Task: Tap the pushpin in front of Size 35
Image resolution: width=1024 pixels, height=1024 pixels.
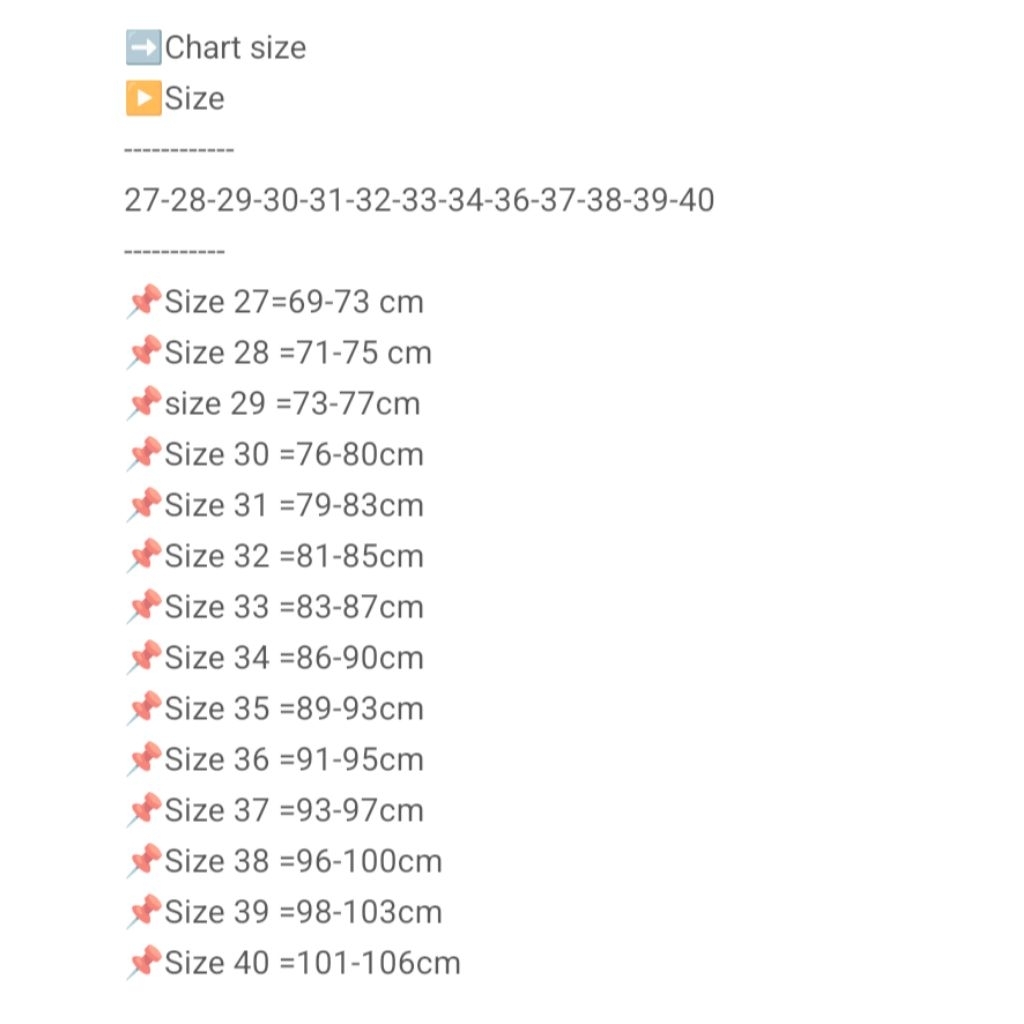Action: (x=145, y=709)
